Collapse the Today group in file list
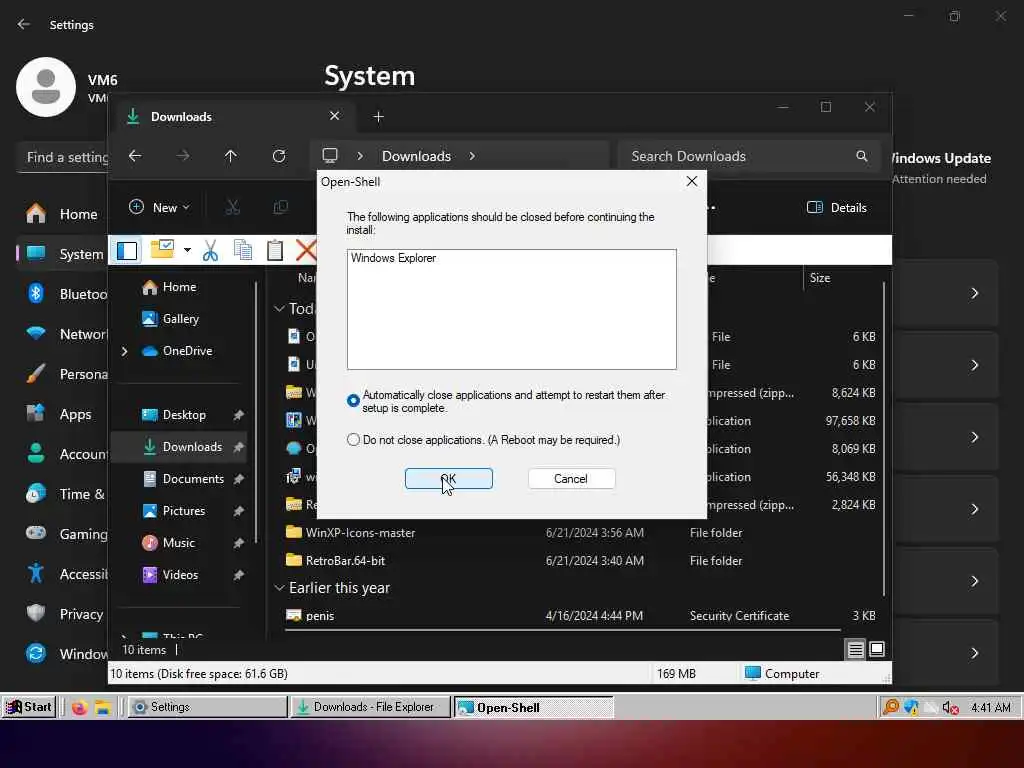1024x768 pixels. [x=279, y=308]
